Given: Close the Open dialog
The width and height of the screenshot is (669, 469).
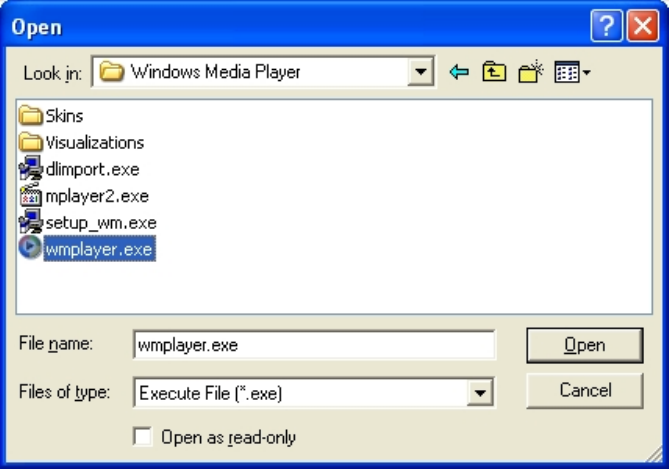Looking at the screenshot, I should point(643,26).
